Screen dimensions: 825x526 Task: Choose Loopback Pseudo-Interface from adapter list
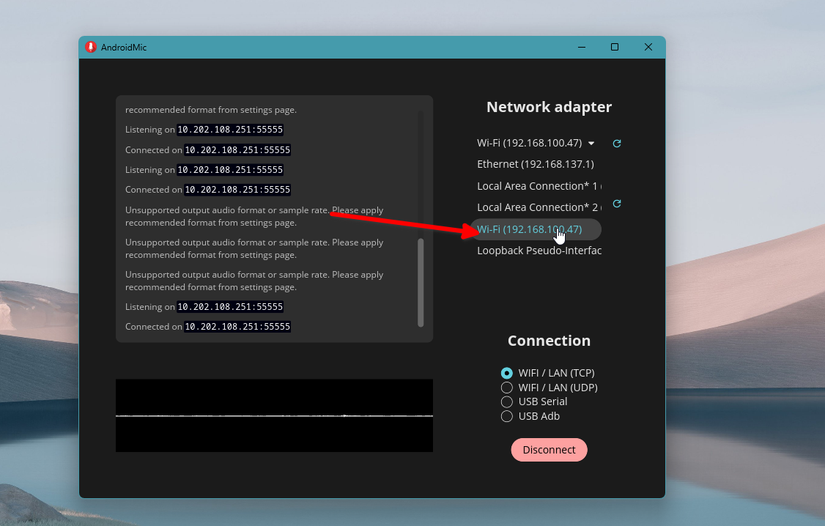pyautogui.click(x=538, y=251)
